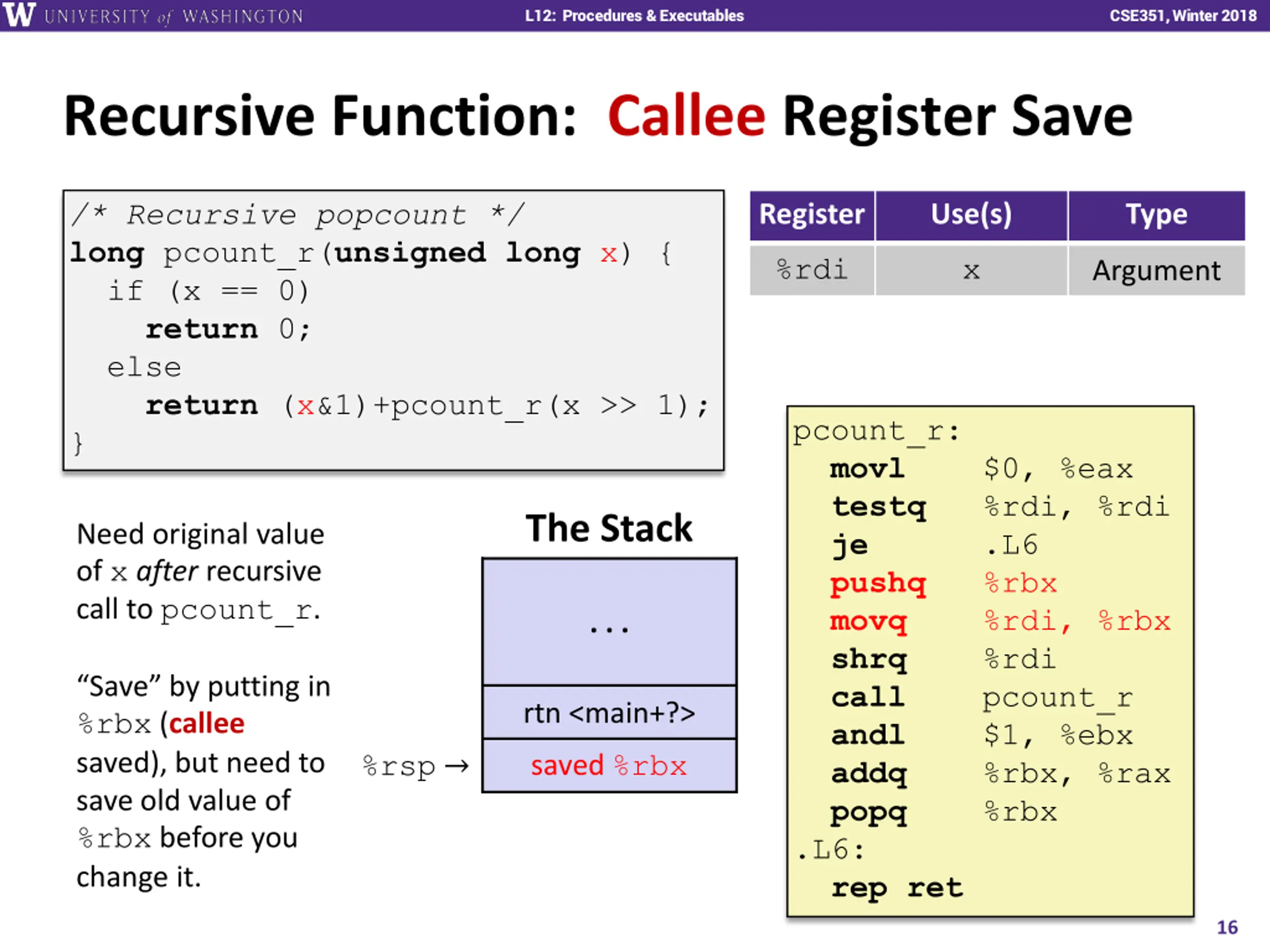Viewport: 1270px width, 952px height.
Task: Click the 'Use(s)' table column header
Action: [x=971, y=215]
